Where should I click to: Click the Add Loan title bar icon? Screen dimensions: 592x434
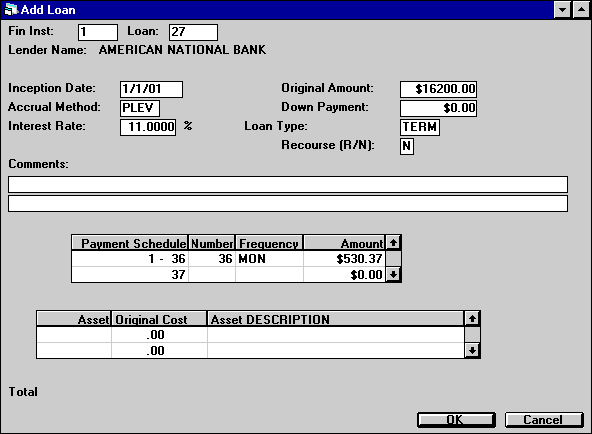(x=11, y=9)
